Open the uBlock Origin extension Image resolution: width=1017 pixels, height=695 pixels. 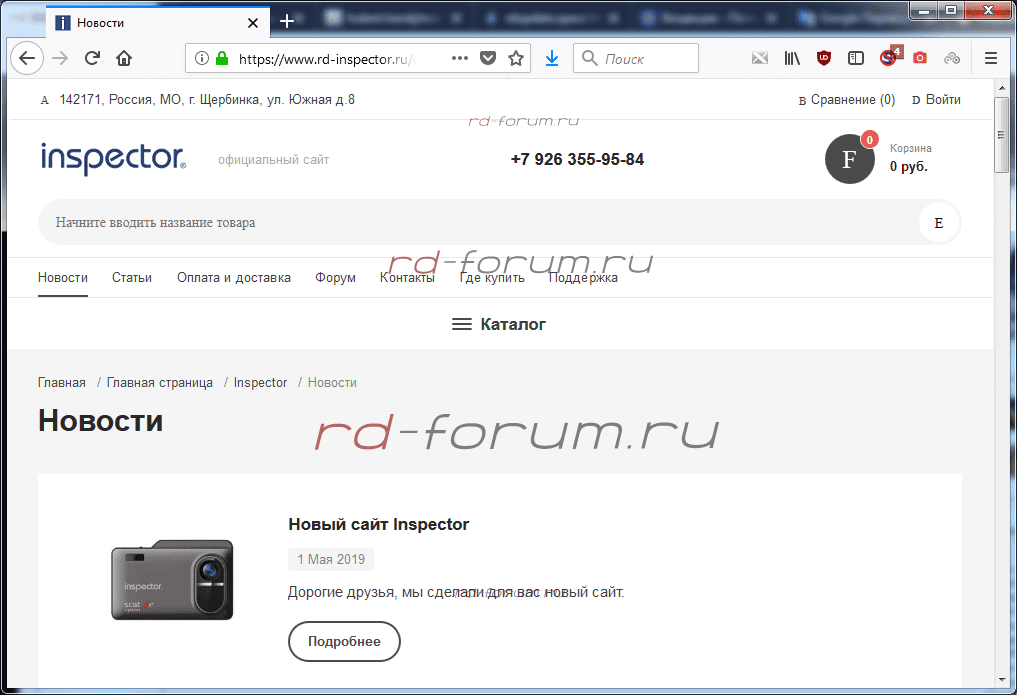pyautogui.click(x=824, y=58)
